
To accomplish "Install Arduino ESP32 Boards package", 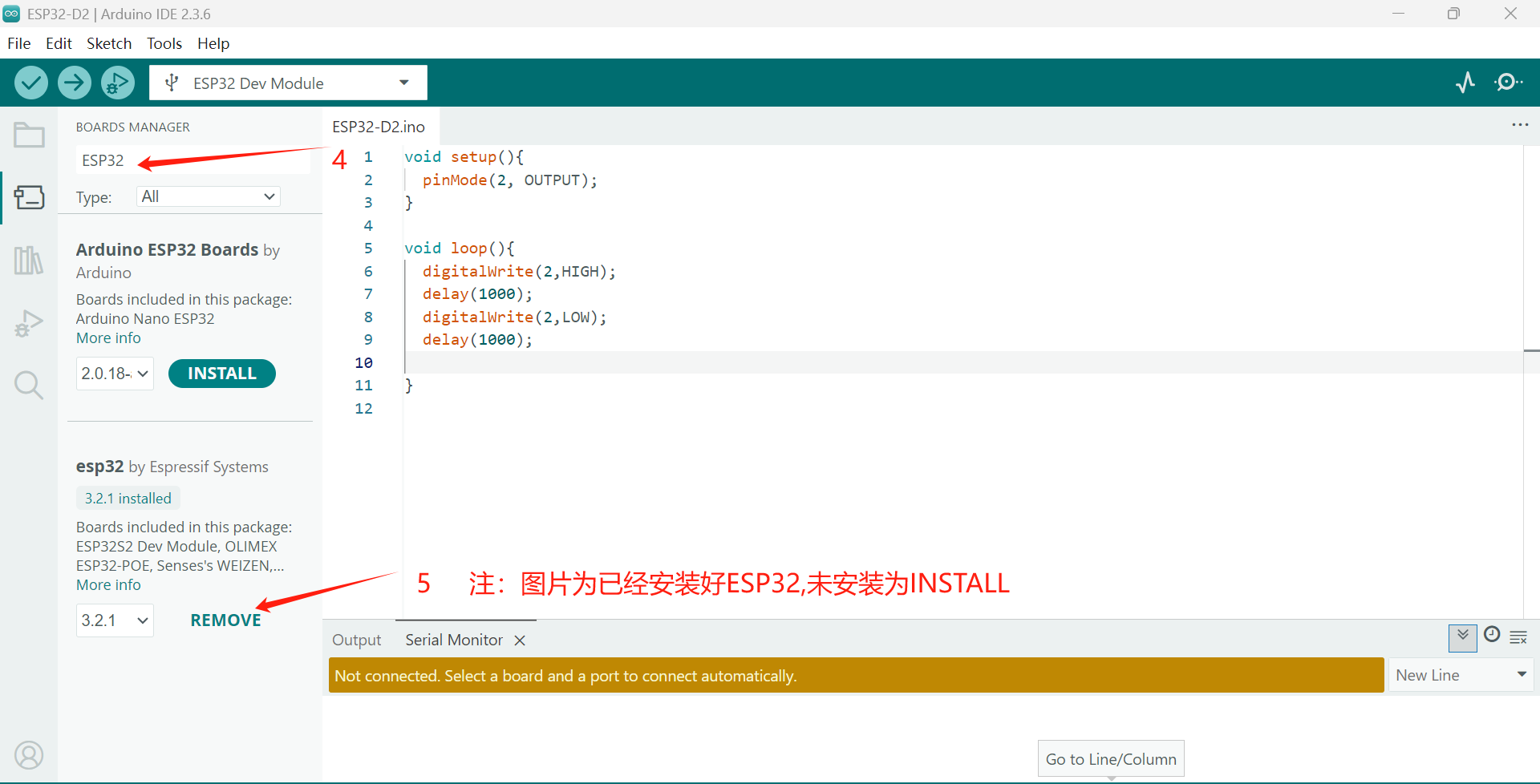I will [222, 374].
